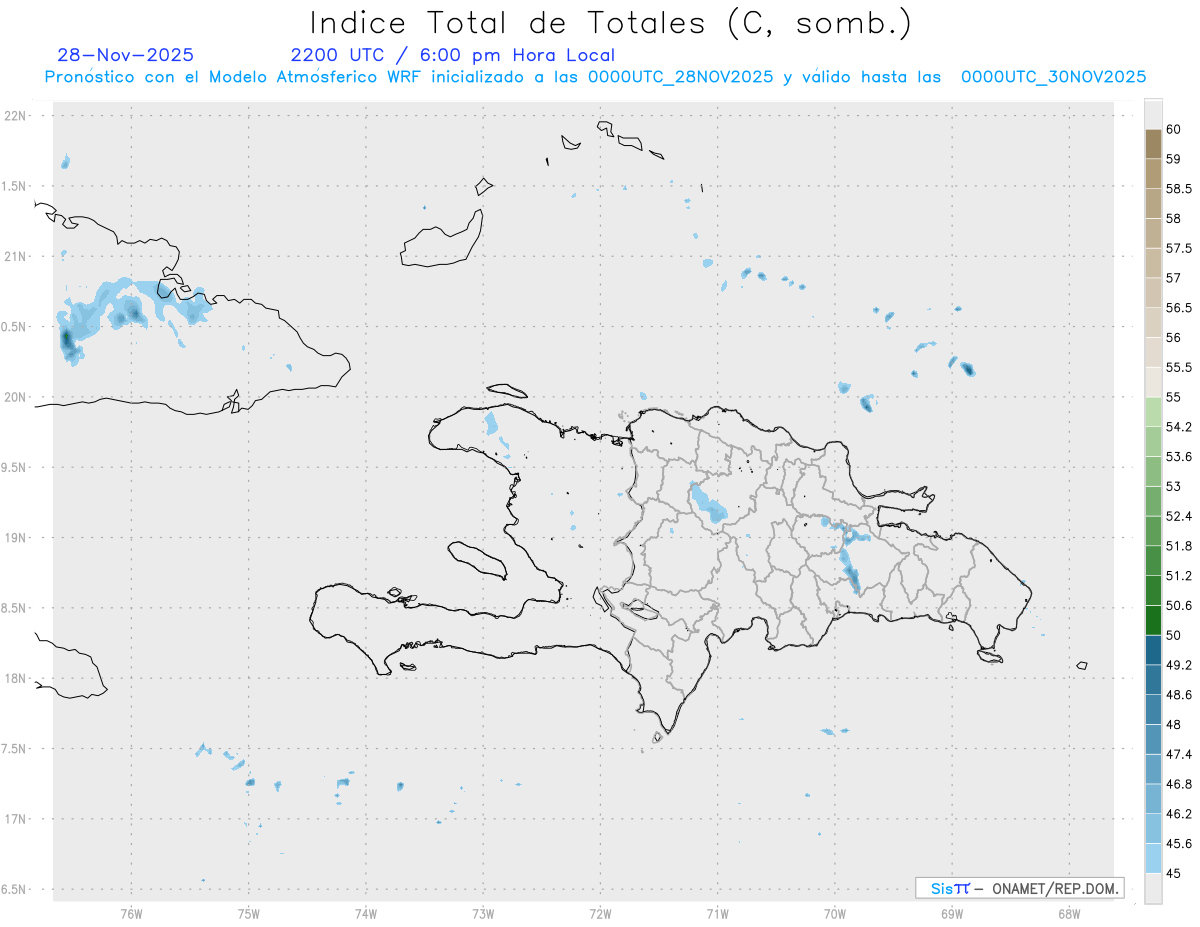
Task: Click the colorbar label '56.5'
Action: [1179, 308]
